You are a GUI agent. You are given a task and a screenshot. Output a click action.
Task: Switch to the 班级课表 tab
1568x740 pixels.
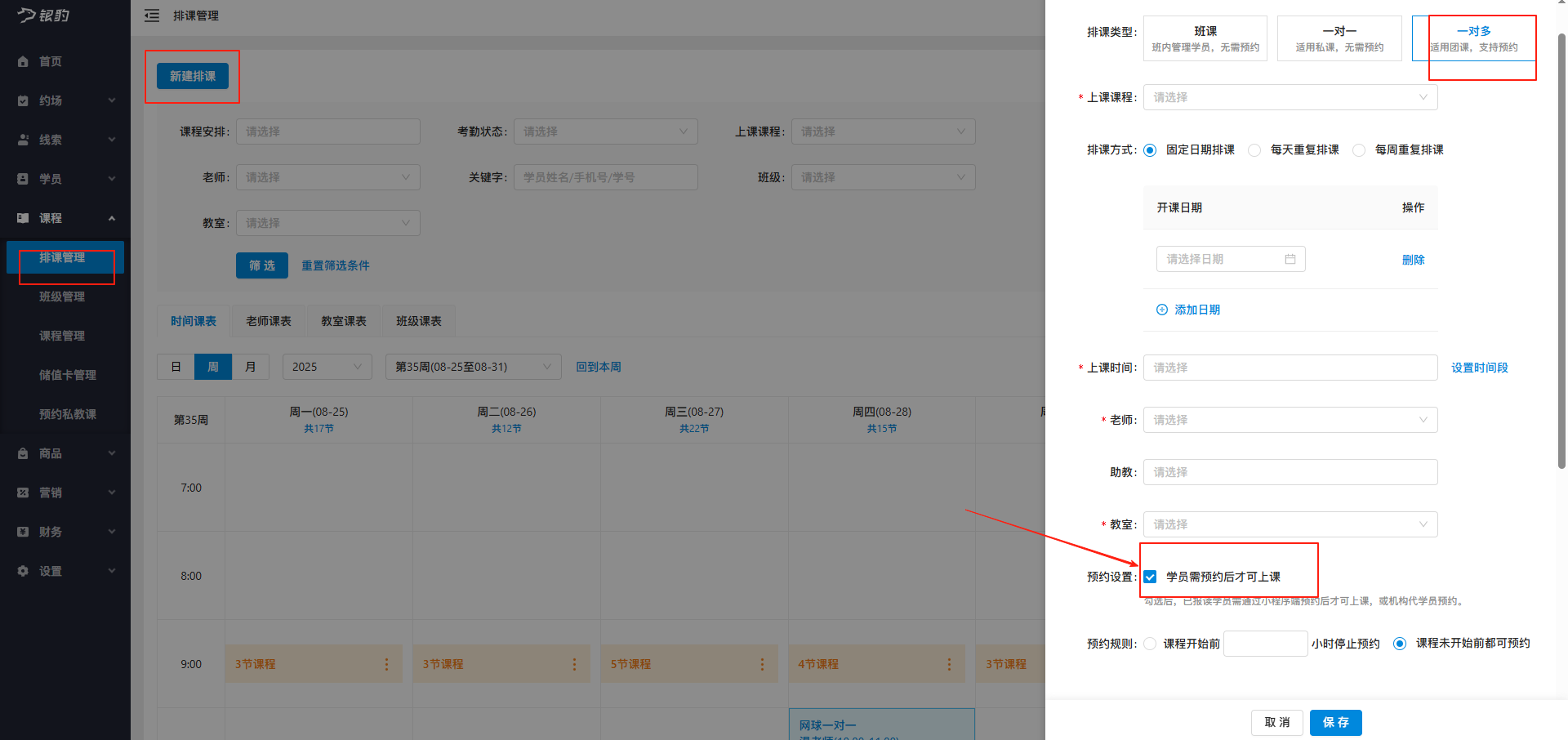(418, 320)
